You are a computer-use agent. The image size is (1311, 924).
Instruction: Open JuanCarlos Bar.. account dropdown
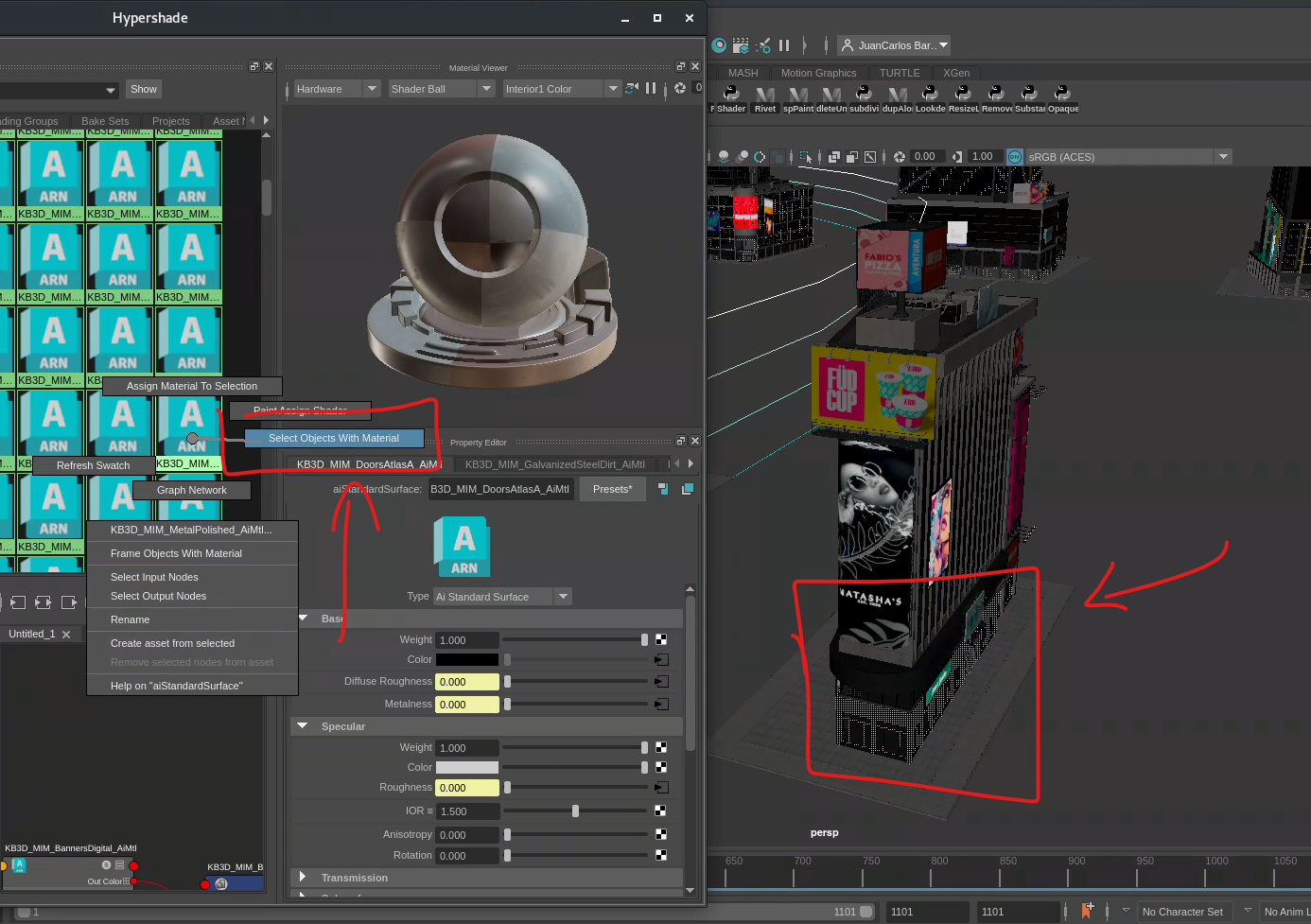[894, 45]
